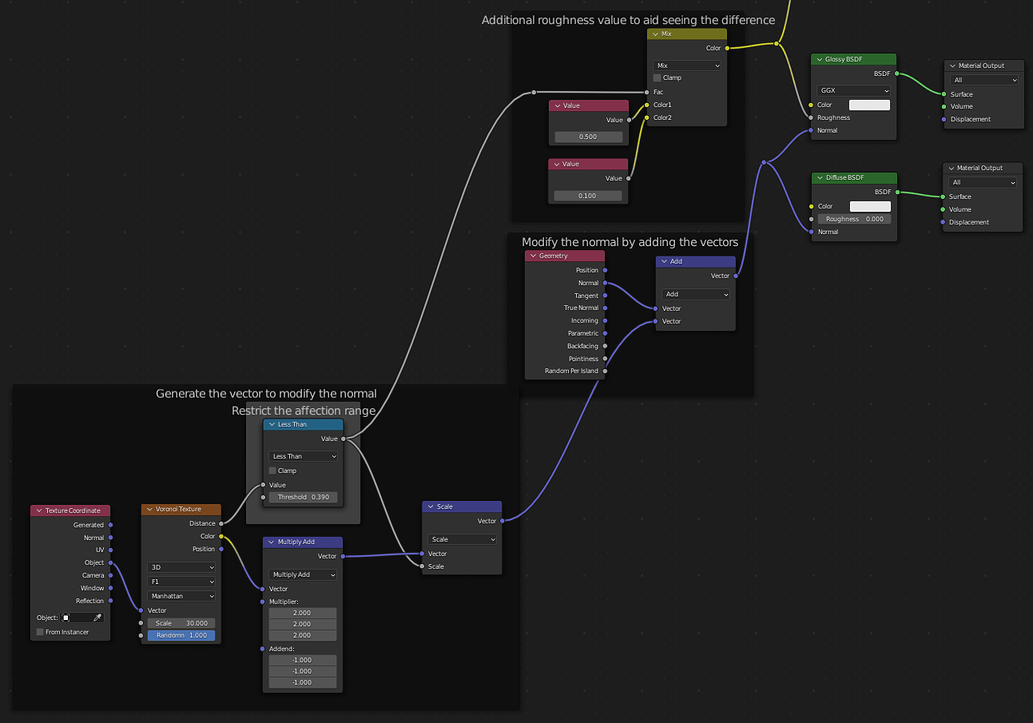The height and width of the screenshot is (723, 1033).
Task: Open the Mix blend type dropdown
Action: point(688,65)
